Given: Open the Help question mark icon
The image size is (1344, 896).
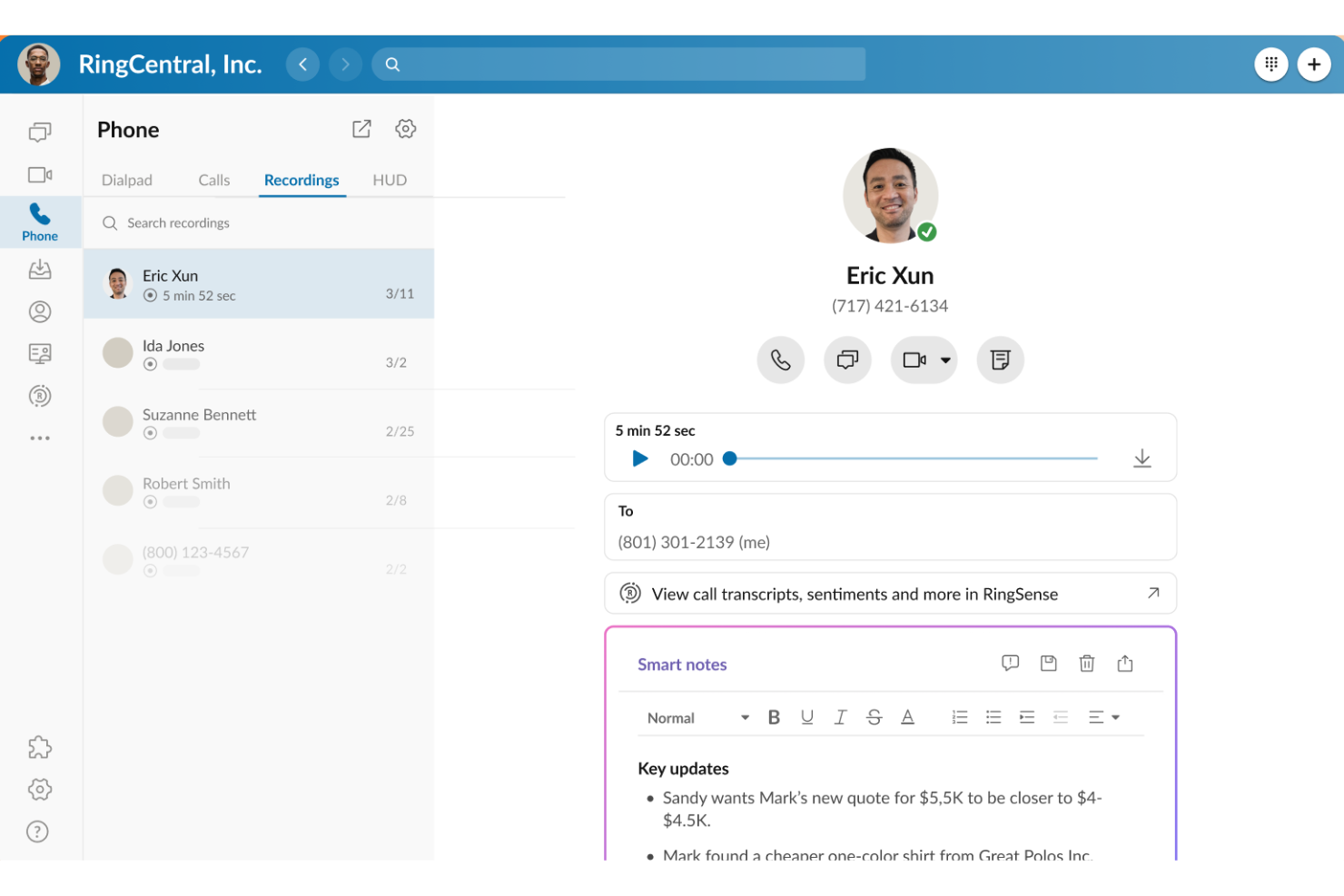Looking at the screenshot, I should pyautogui.click(x=37, y=832).
